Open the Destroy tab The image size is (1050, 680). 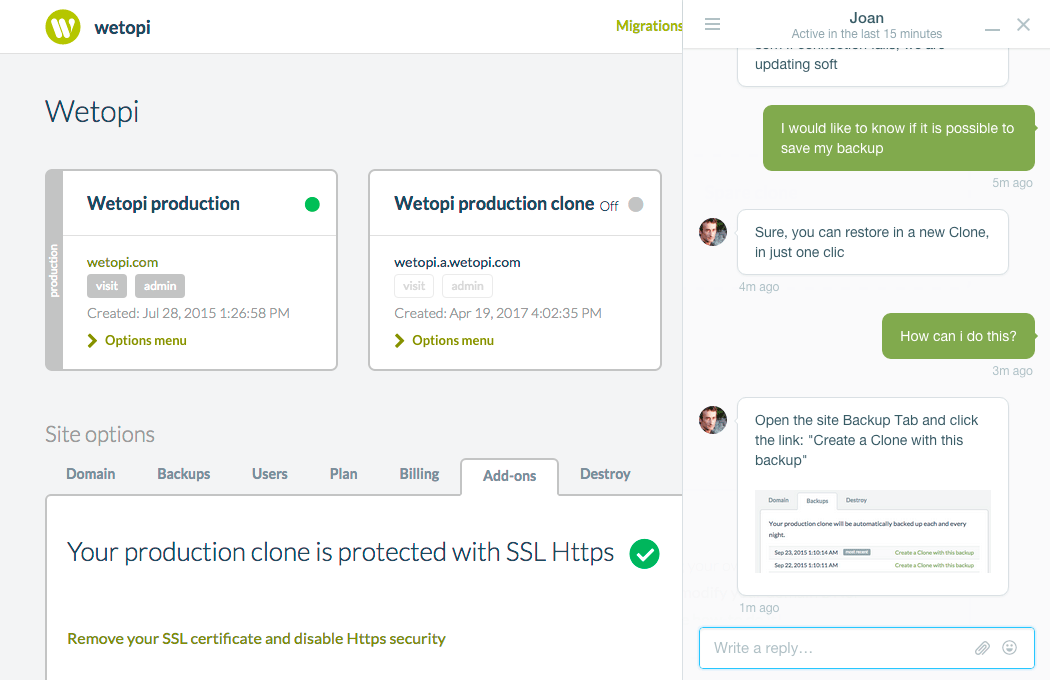(x=605, y=474)
